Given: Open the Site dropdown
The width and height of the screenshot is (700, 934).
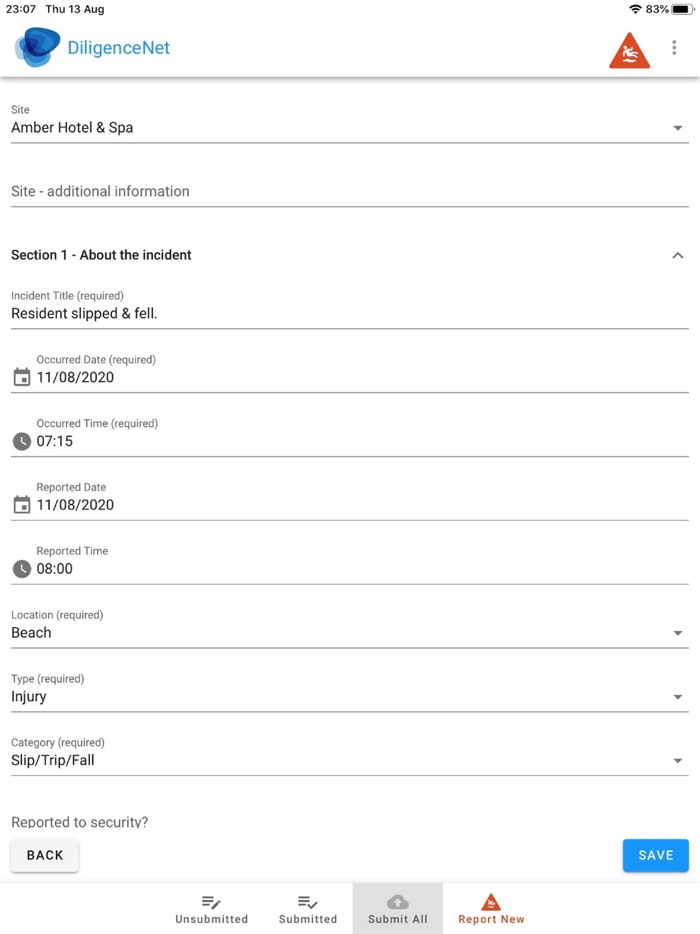Looking at the screenshot, I should click(x=677, y=128).
